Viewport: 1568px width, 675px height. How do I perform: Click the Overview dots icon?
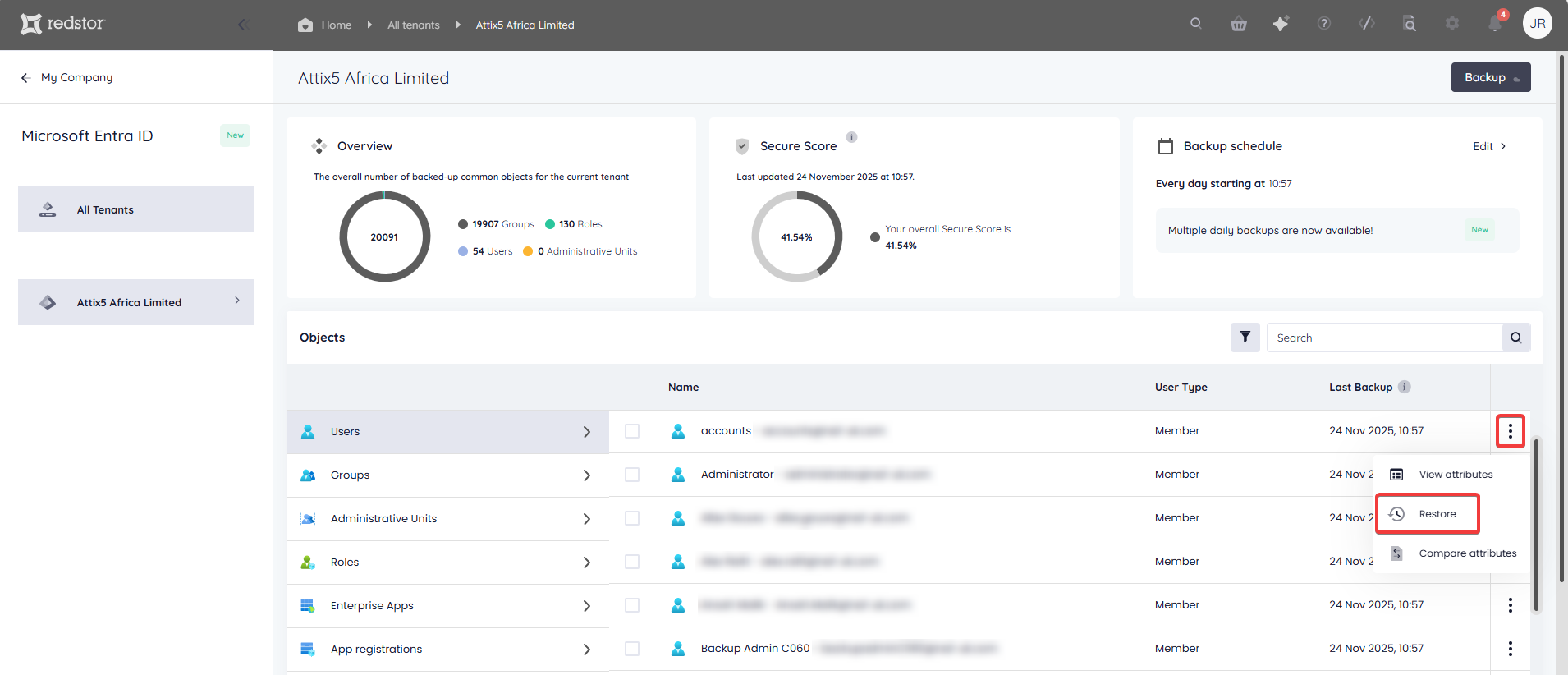[319, 146]
